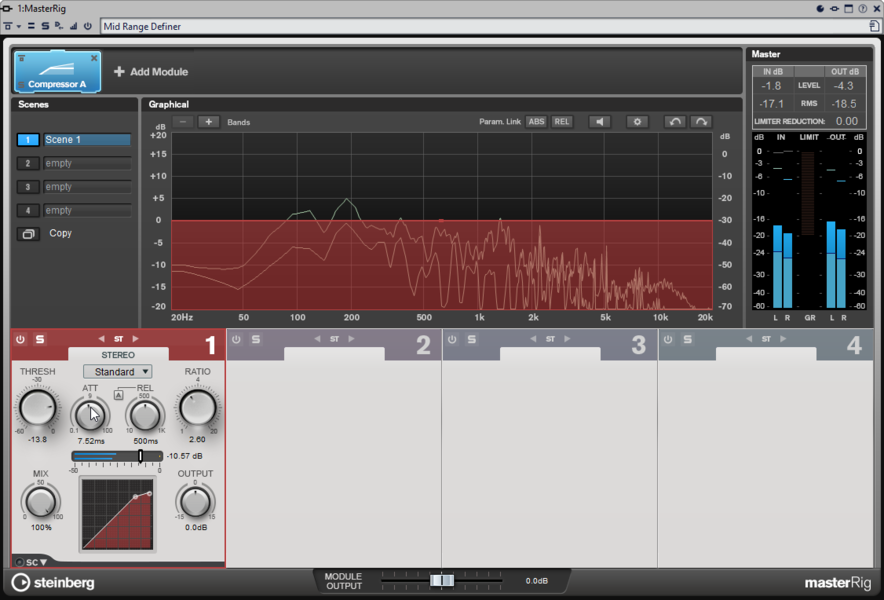Solo the Compressor A module tile
Image resolution: width=884 pixels, height=600 pixels.
[21, 85]
